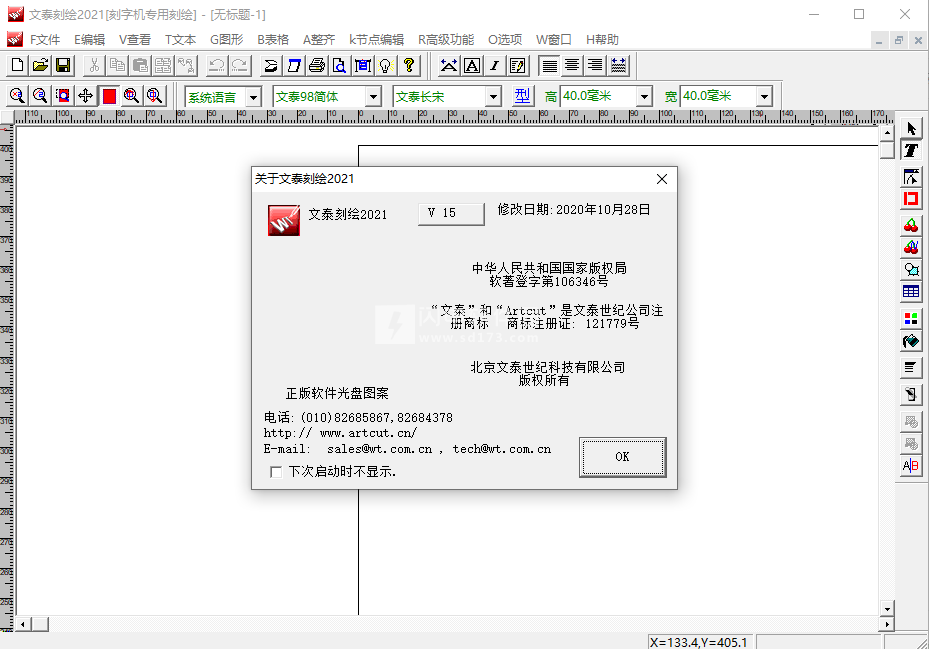929x649 pixels.
Task: Close the 关于文泰刻绘2021 dialog
Action: click(662, 179)
